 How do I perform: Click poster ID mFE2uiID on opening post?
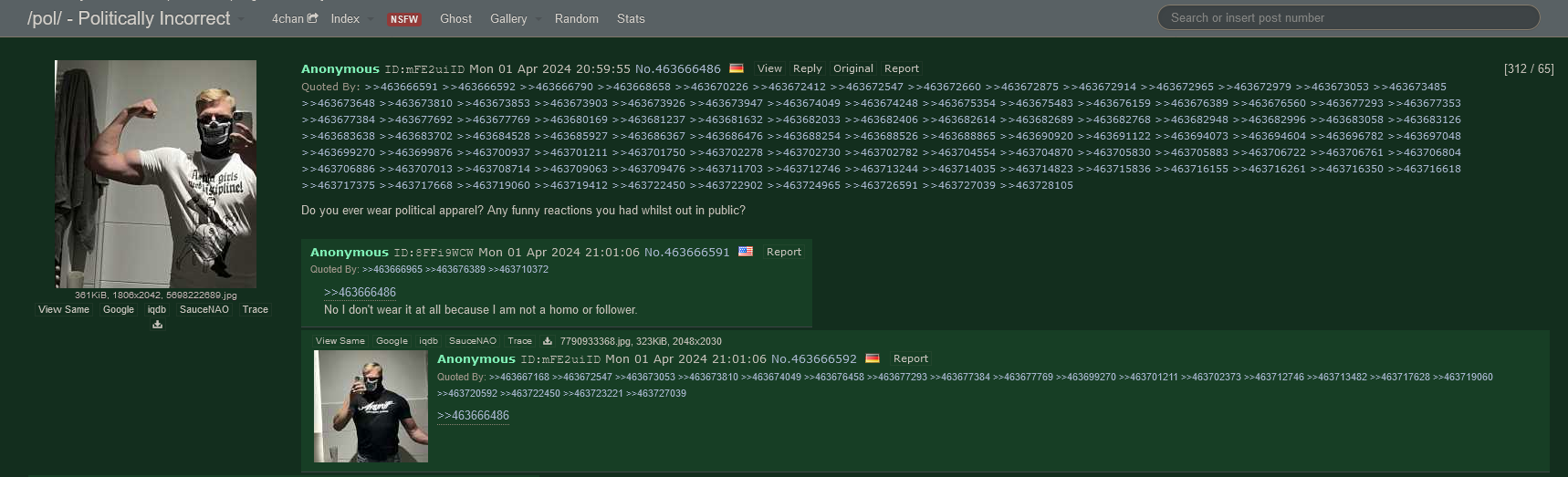tap(424, 69)
